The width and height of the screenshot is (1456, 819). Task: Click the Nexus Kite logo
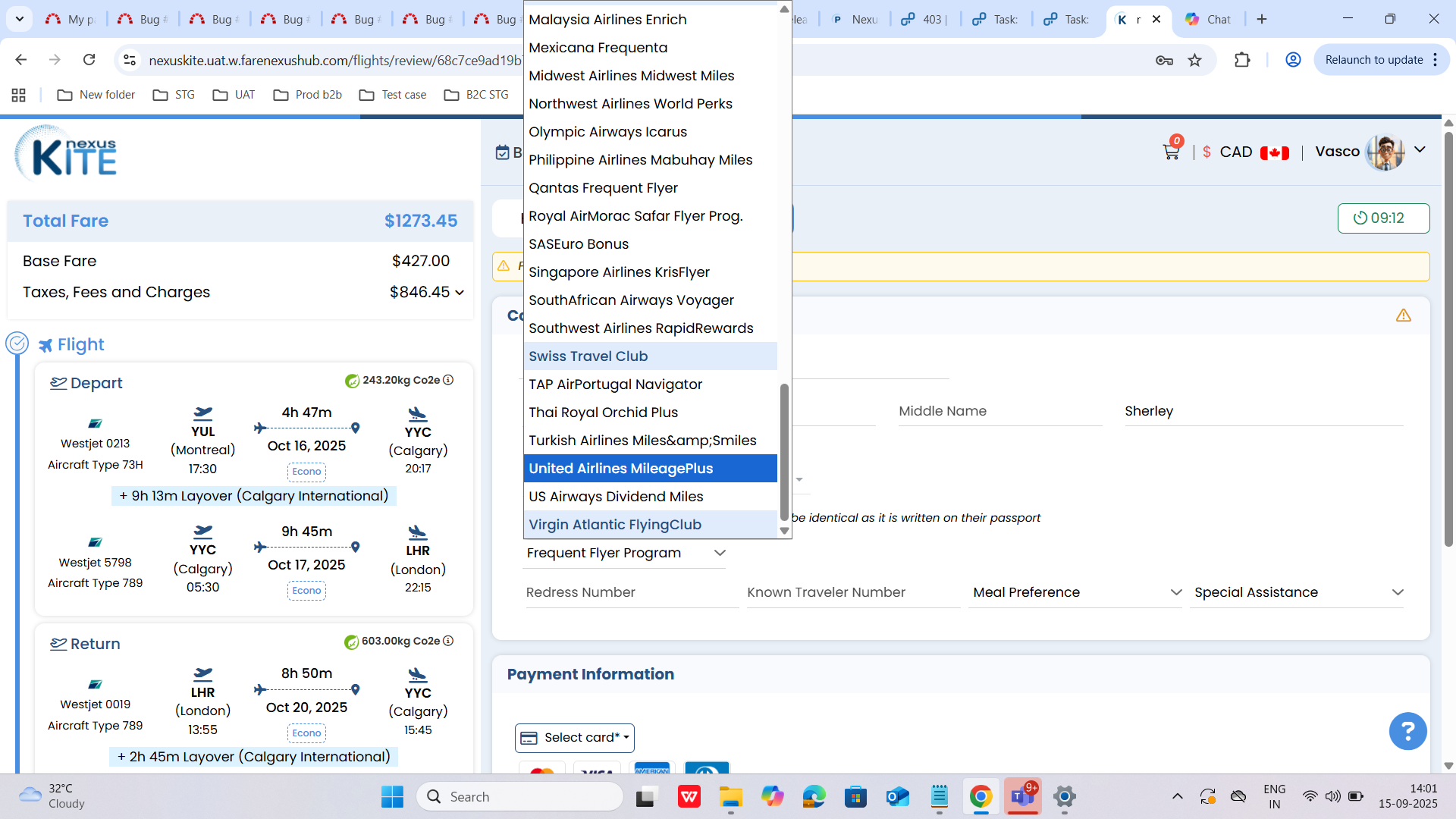click(66, 152)
